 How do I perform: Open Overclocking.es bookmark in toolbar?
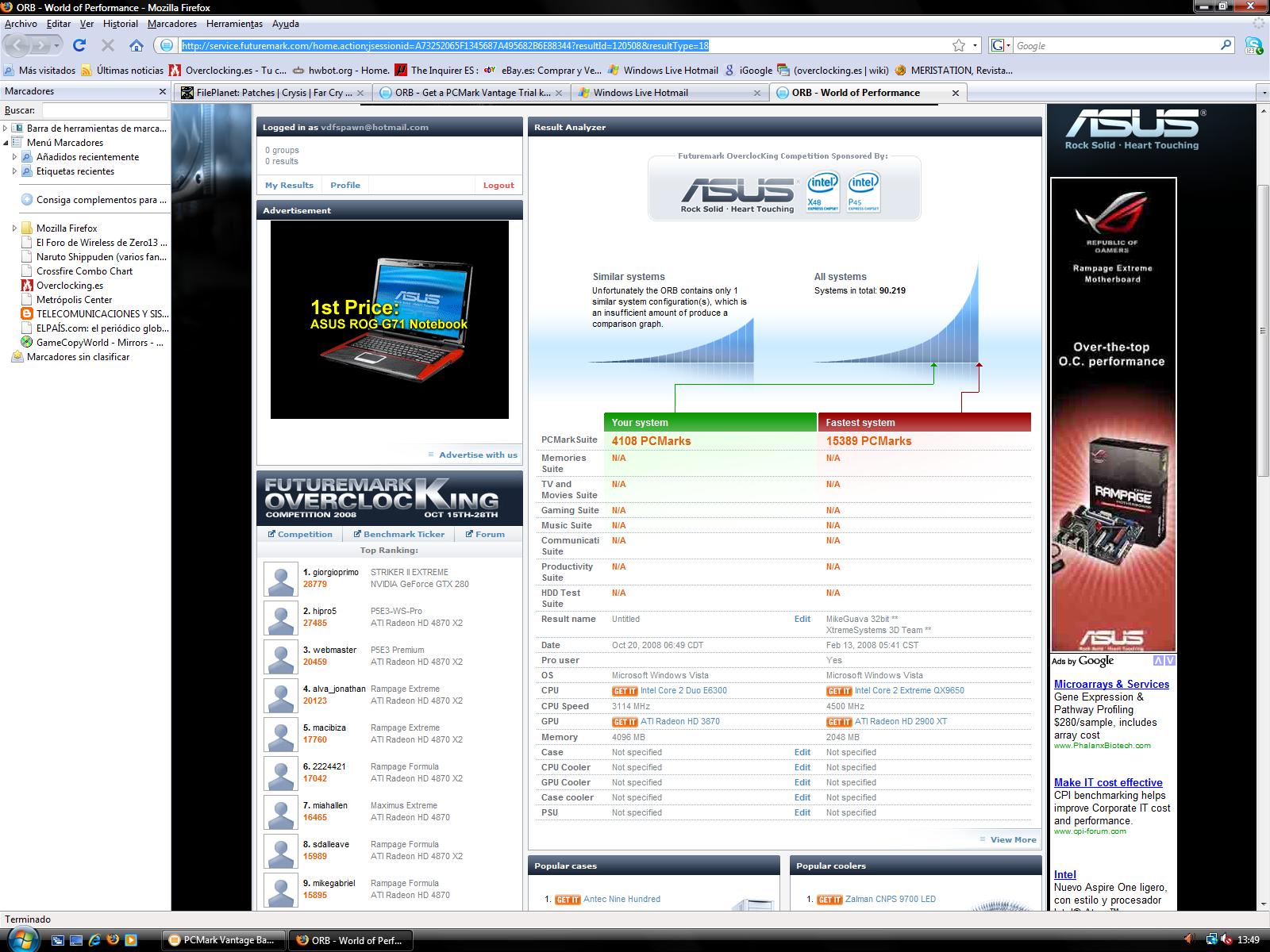coord(229,70)
